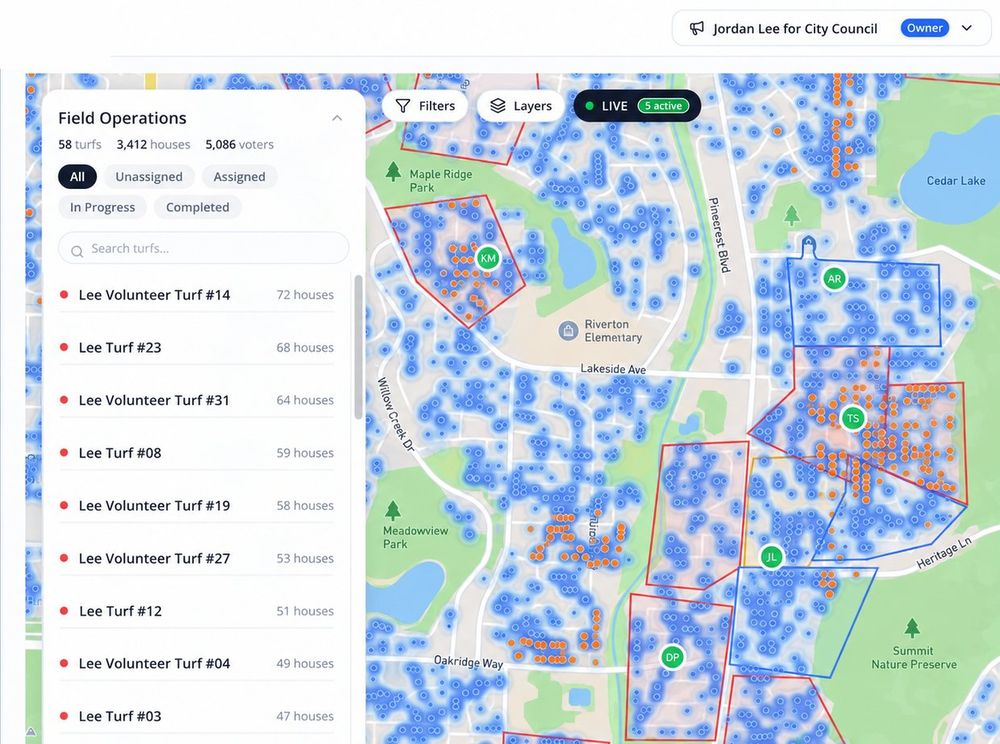This screenshot has width=1000, height=744.
Task: Select the JL canvasser marker
Action: [x=772, y=557]
